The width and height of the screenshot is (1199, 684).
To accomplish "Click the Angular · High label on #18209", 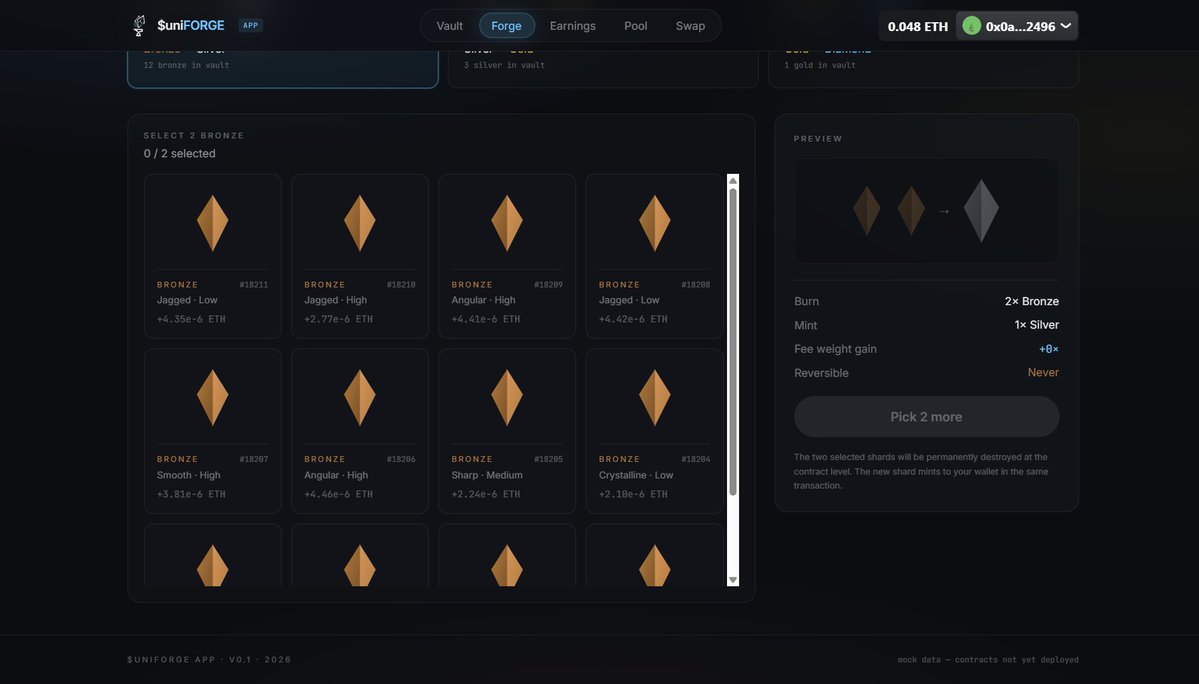I will (x=483, y=300).
